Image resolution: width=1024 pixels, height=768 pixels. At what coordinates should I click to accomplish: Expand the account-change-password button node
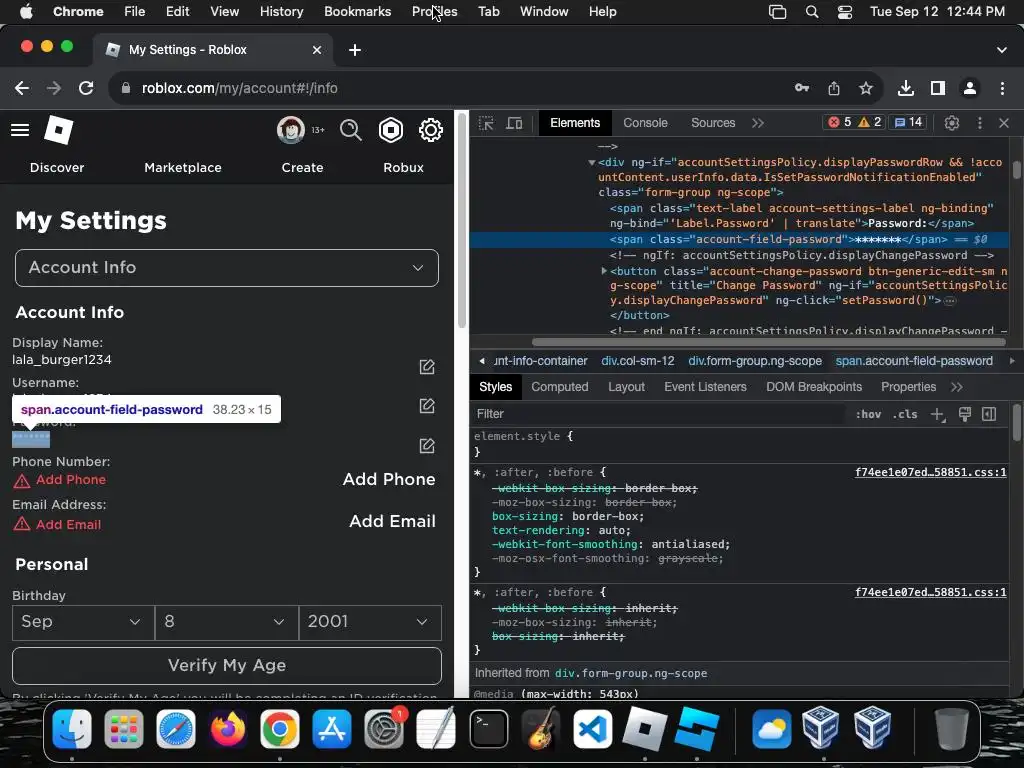pos(604,270)
